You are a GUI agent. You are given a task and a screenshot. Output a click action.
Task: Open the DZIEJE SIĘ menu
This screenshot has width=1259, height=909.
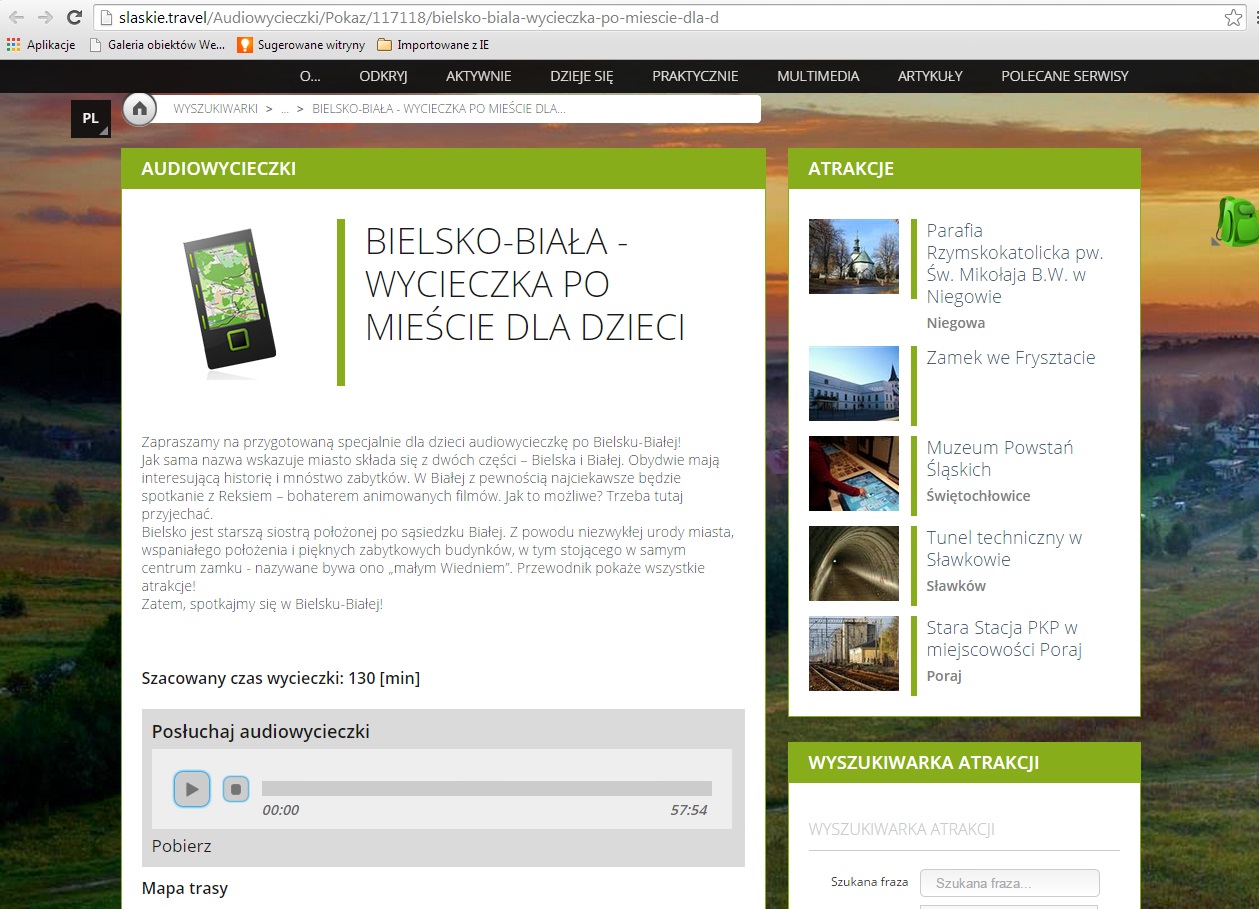click(582, 76)
